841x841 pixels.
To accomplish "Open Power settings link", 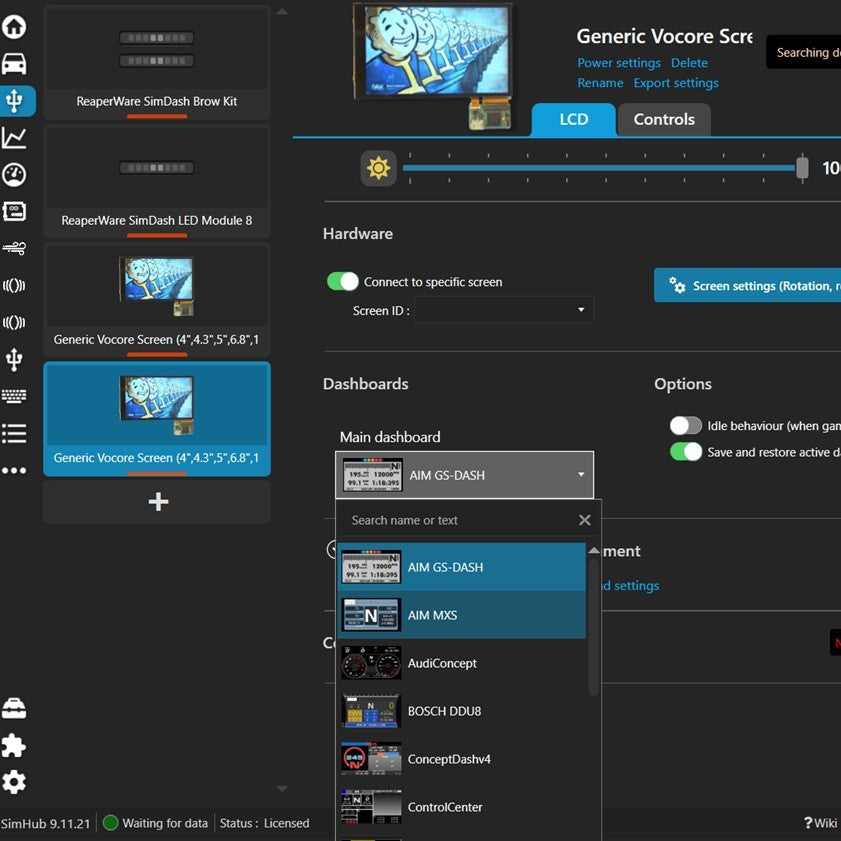I will click(619, 63).
